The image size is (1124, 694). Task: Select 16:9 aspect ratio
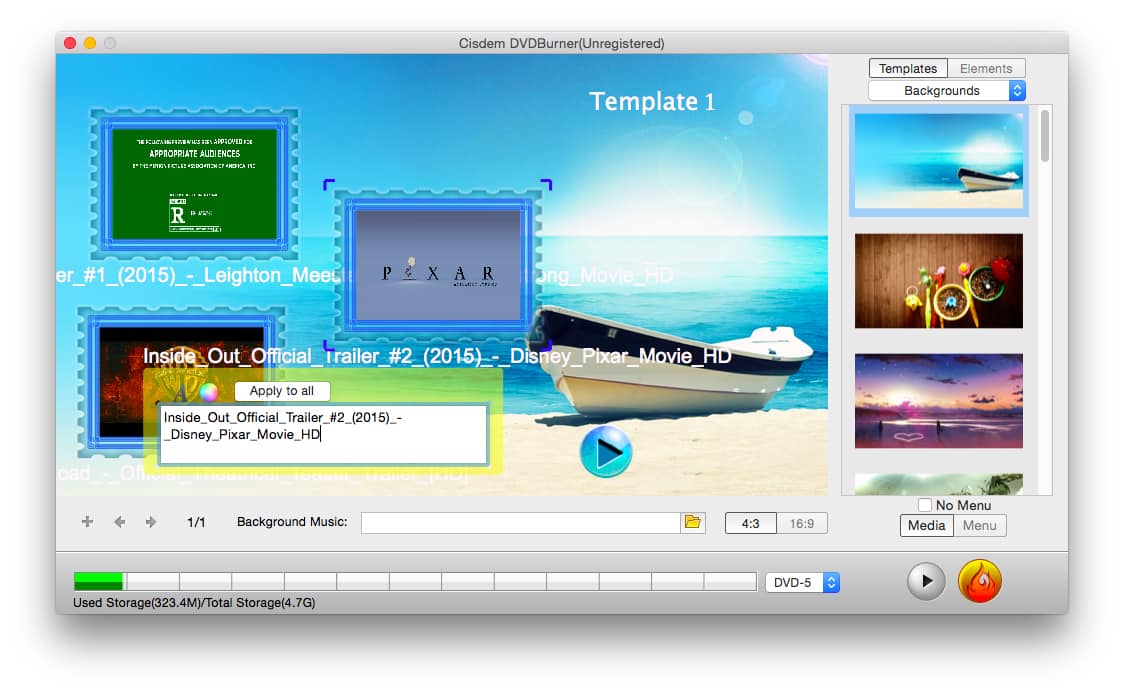(801, 523)
